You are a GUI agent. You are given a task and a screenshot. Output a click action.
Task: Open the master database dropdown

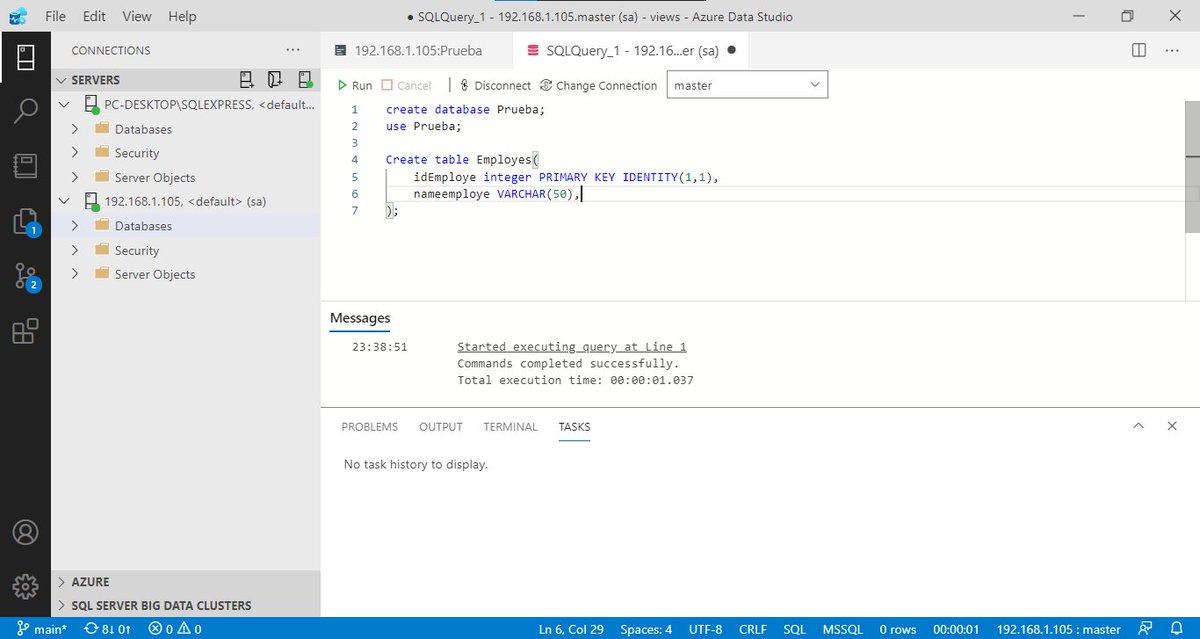(747, 86)
